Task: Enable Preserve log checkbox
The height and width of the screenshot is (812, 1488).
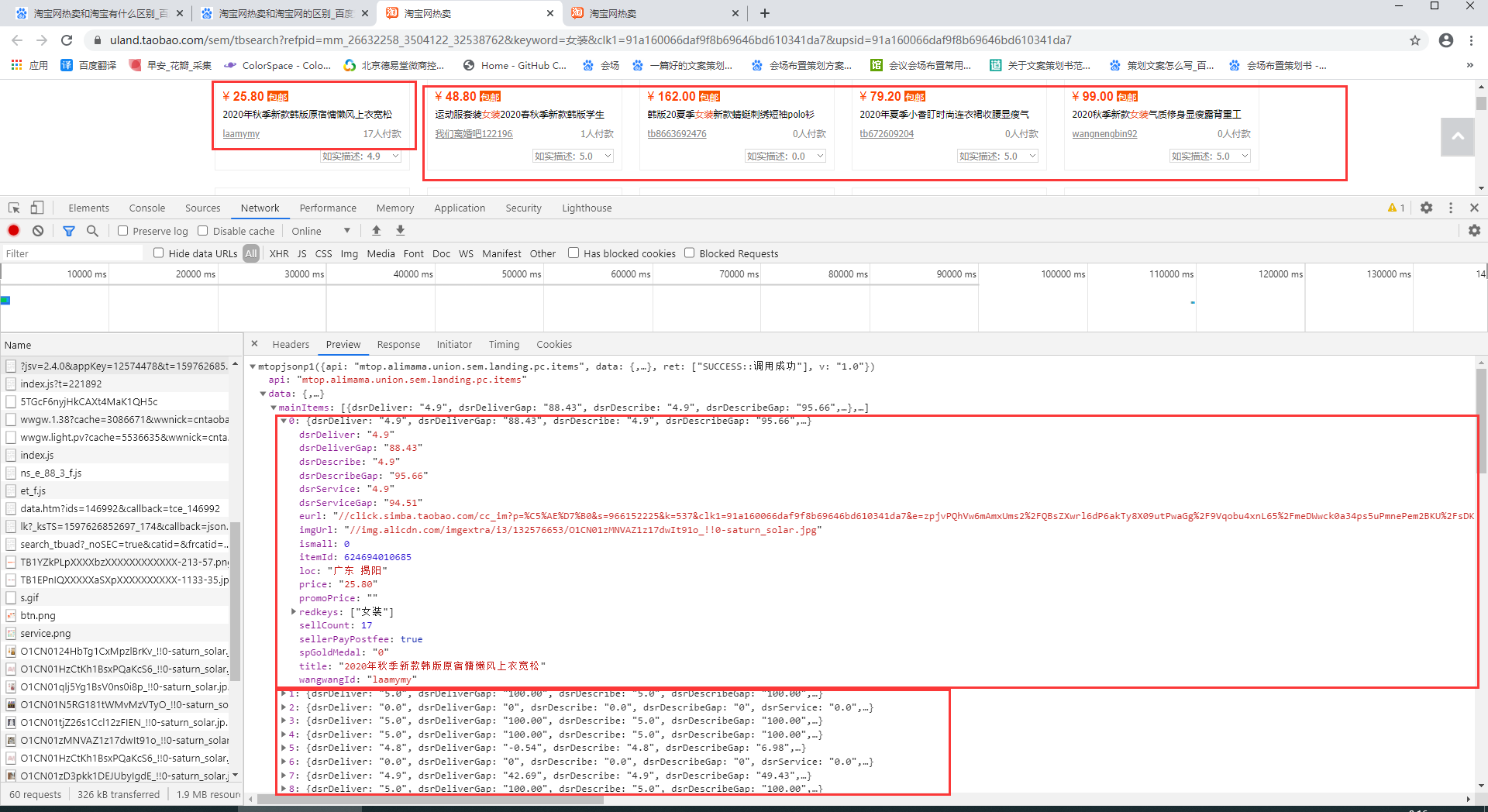Action: click(122, 231)
